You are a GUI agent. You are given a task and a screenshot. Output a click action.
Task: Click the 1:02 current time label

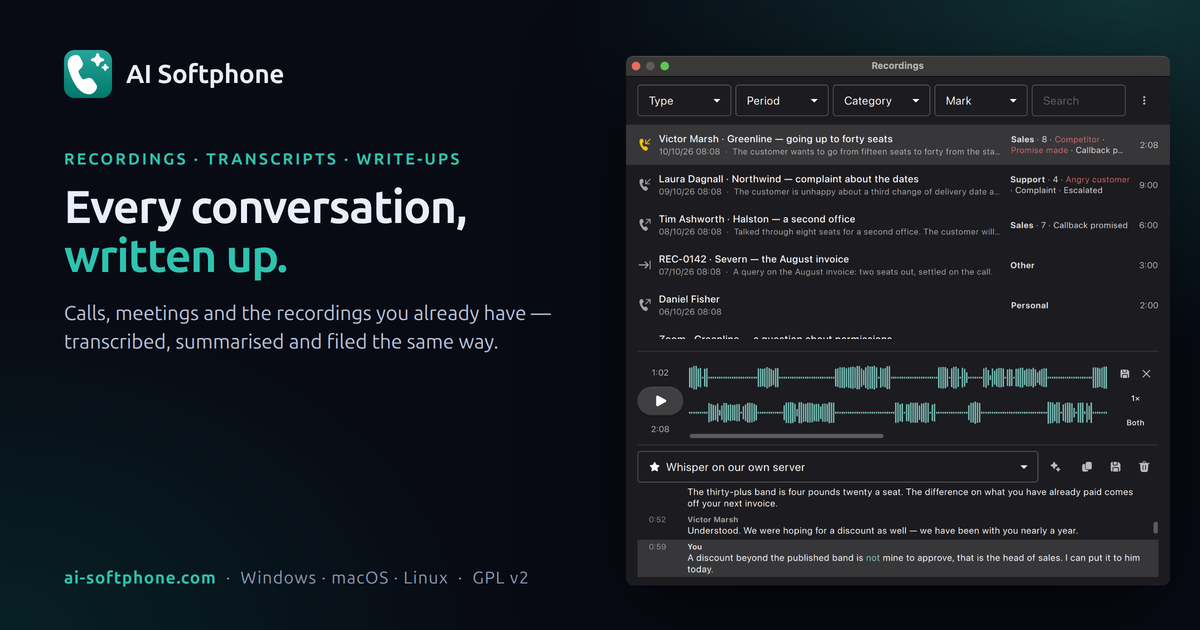click(x=660, y=373)
